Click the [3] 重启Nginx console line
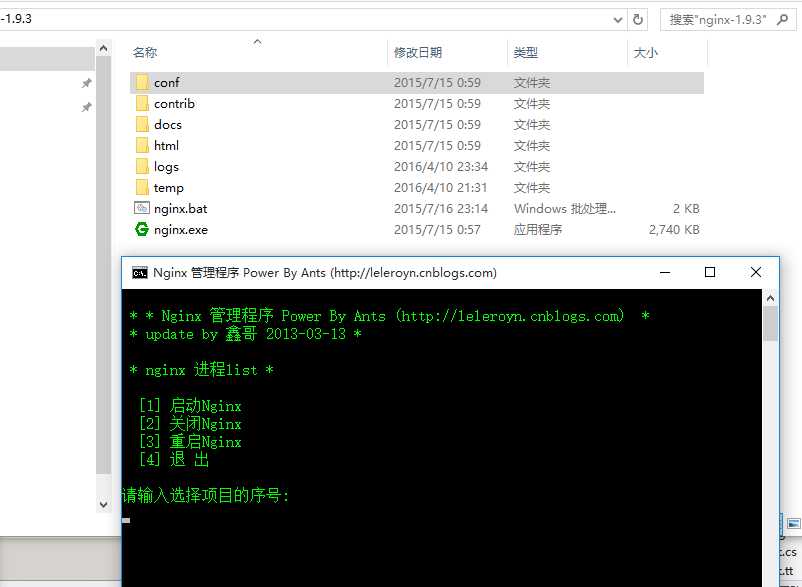802x587 pixels. (x=190, y=441)
